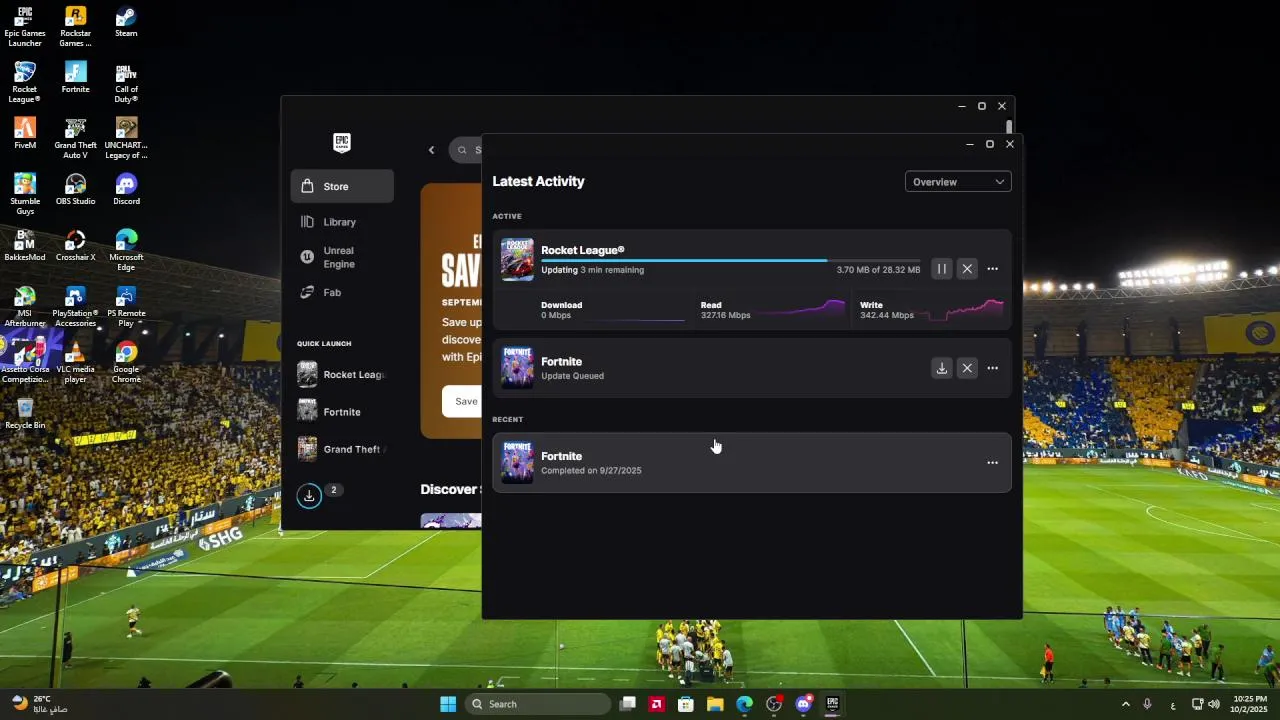The height and width of the screenshot is (720, 1280).
Task: Select Rocket League desktop shortcut
Action: (x=25, y=83)
